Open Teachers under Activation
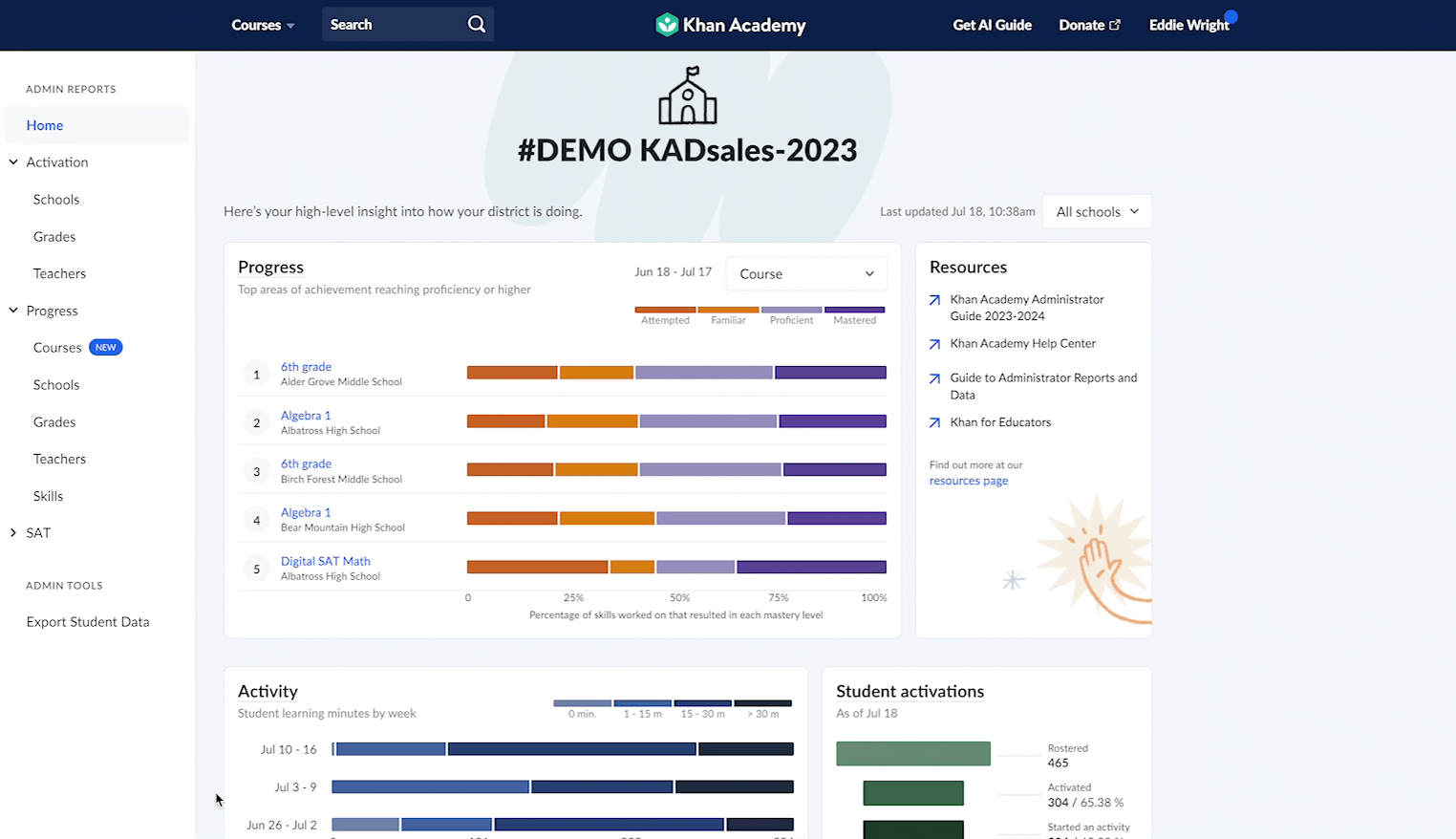1456x839 pixels. point(59,273)
